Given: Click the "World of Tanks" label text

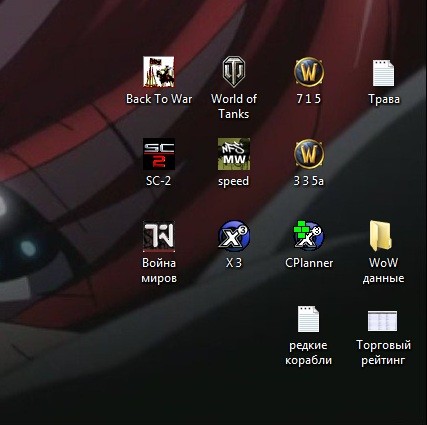Looking at the screenshot, I should [234, 106].
